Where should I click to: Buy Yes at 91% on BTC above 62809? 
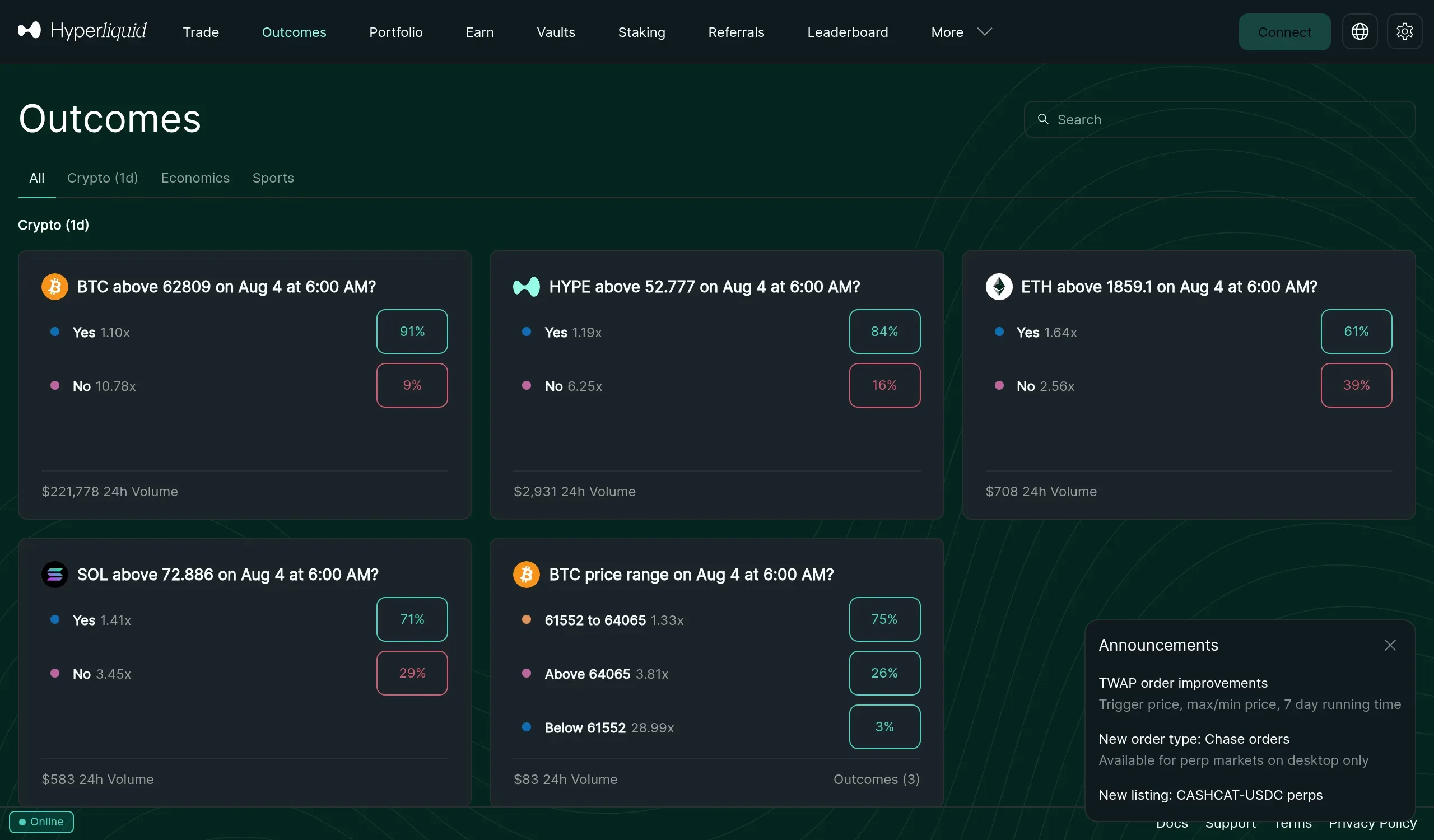pyautogui.click(x=412, y=332)
